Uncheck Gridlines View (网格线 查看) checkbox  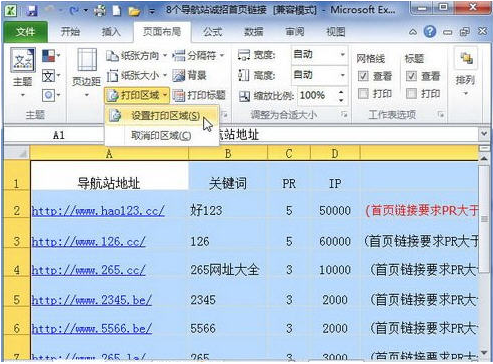click(363, 76)
